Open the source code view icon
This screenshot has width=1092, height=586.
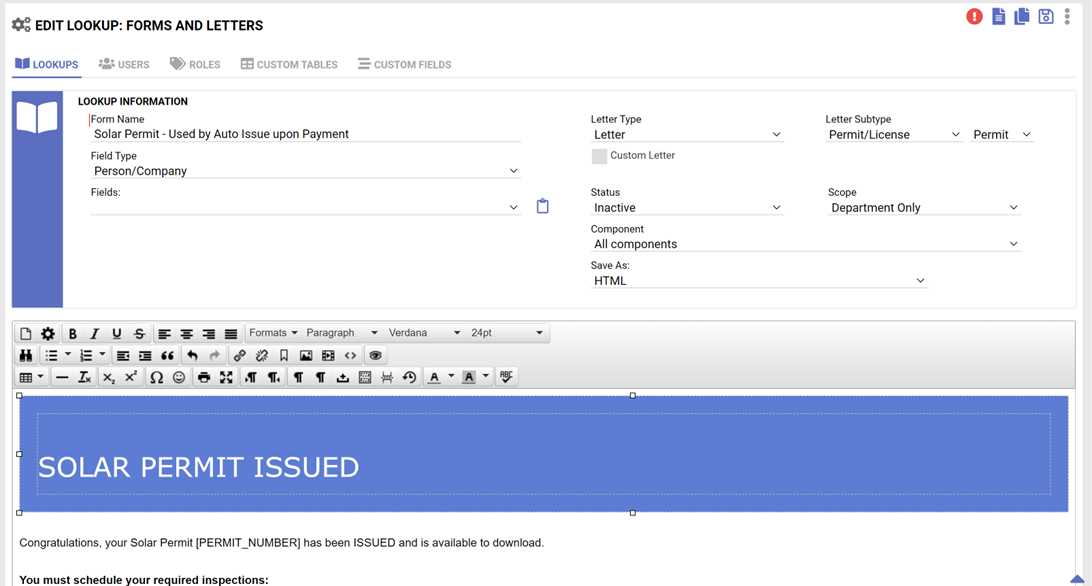click(x=350, y=355)
